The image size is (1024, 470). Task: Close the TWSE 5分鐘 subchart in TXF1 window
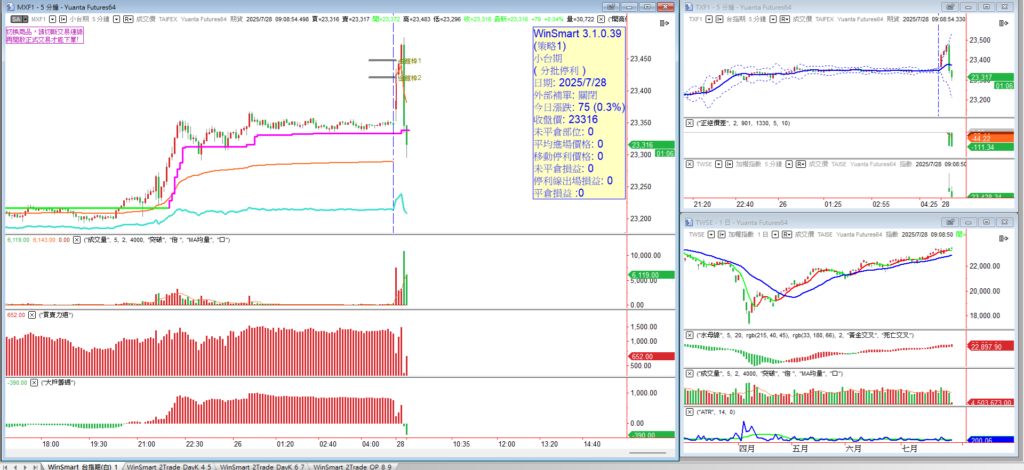(x=689, y=164)
